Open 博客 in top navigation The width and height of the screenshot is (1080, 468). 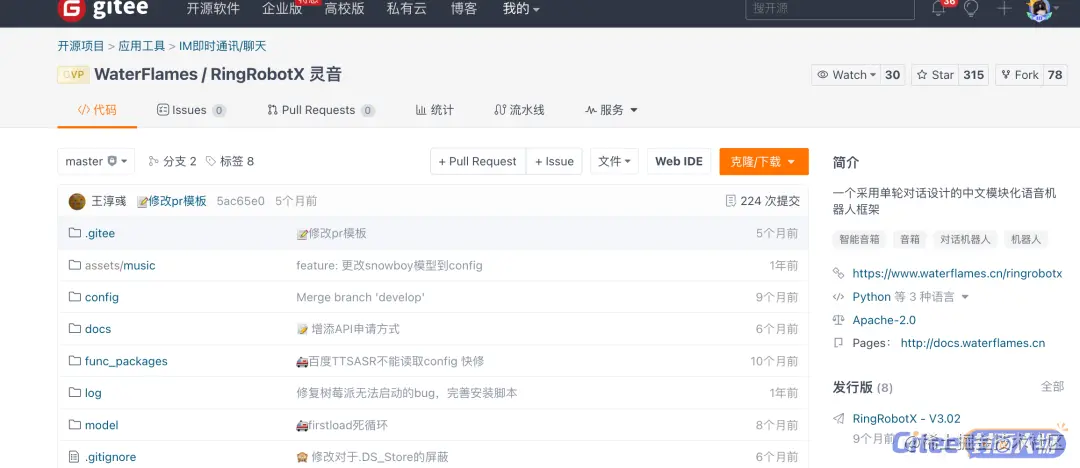[x=465, y=8]
